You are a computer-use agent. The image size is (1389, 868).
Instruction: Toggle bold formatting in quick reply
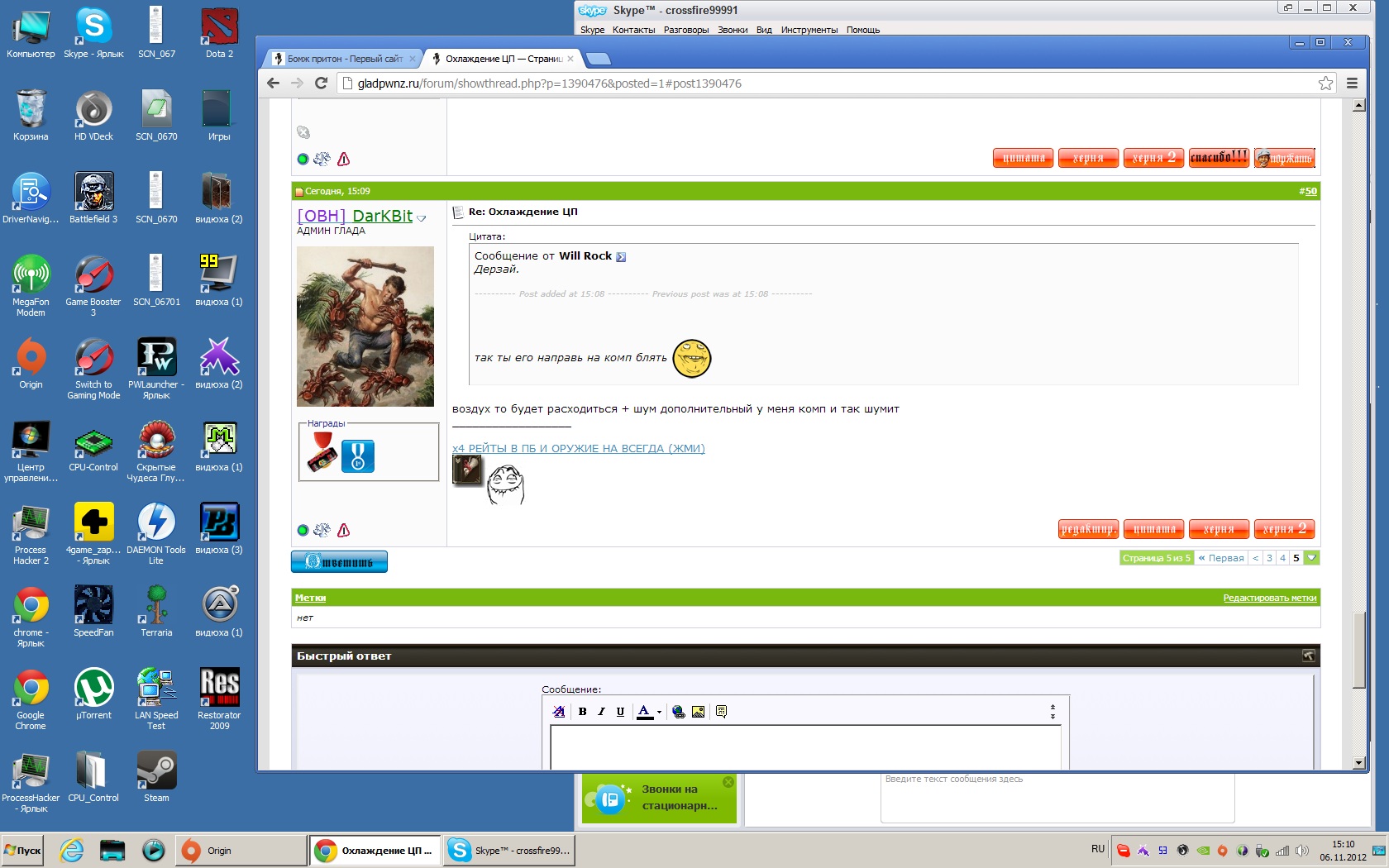pos(582,712)
